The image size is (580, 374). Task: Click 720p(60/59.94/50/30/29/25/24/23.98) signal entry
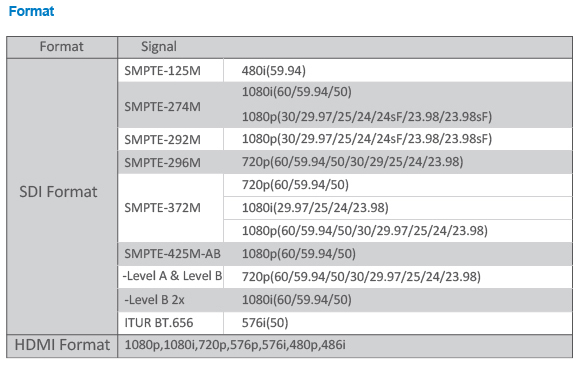click(x=353, y=162)
